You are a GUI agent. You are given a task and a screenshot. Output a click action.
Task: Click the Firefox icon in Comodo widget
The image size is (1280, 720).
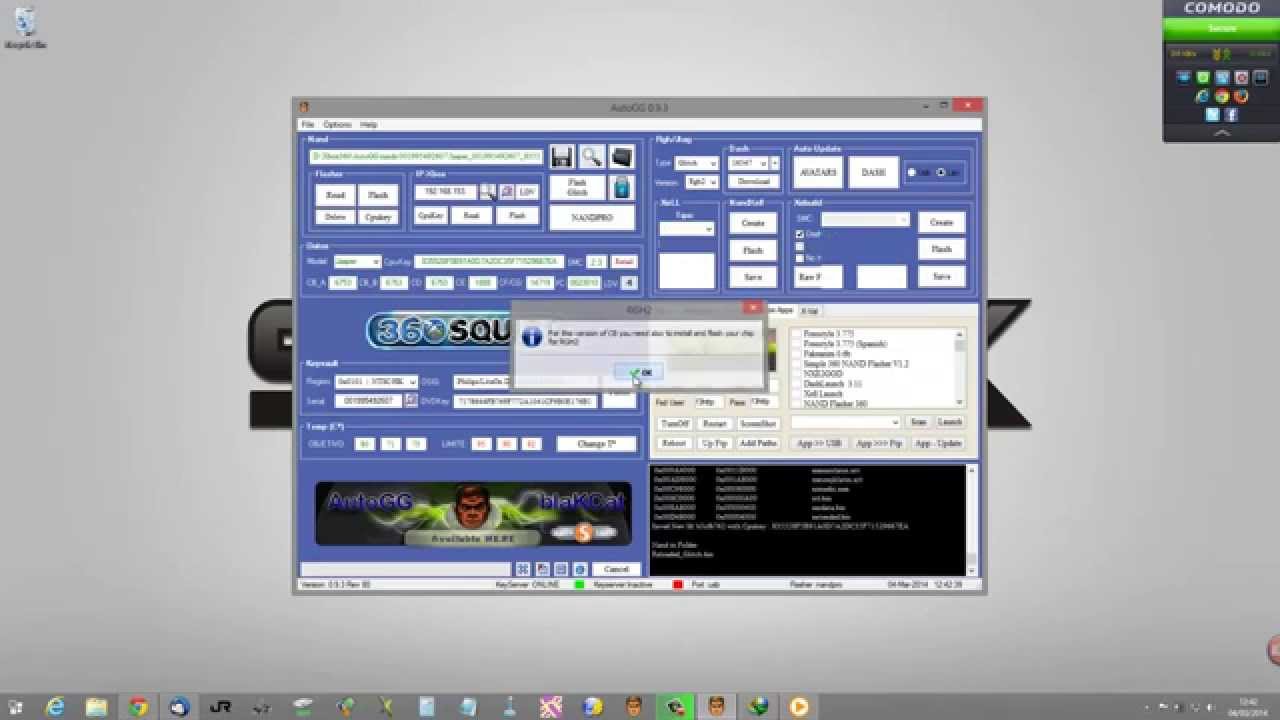pyautogui.click(x=1241, y=96)
